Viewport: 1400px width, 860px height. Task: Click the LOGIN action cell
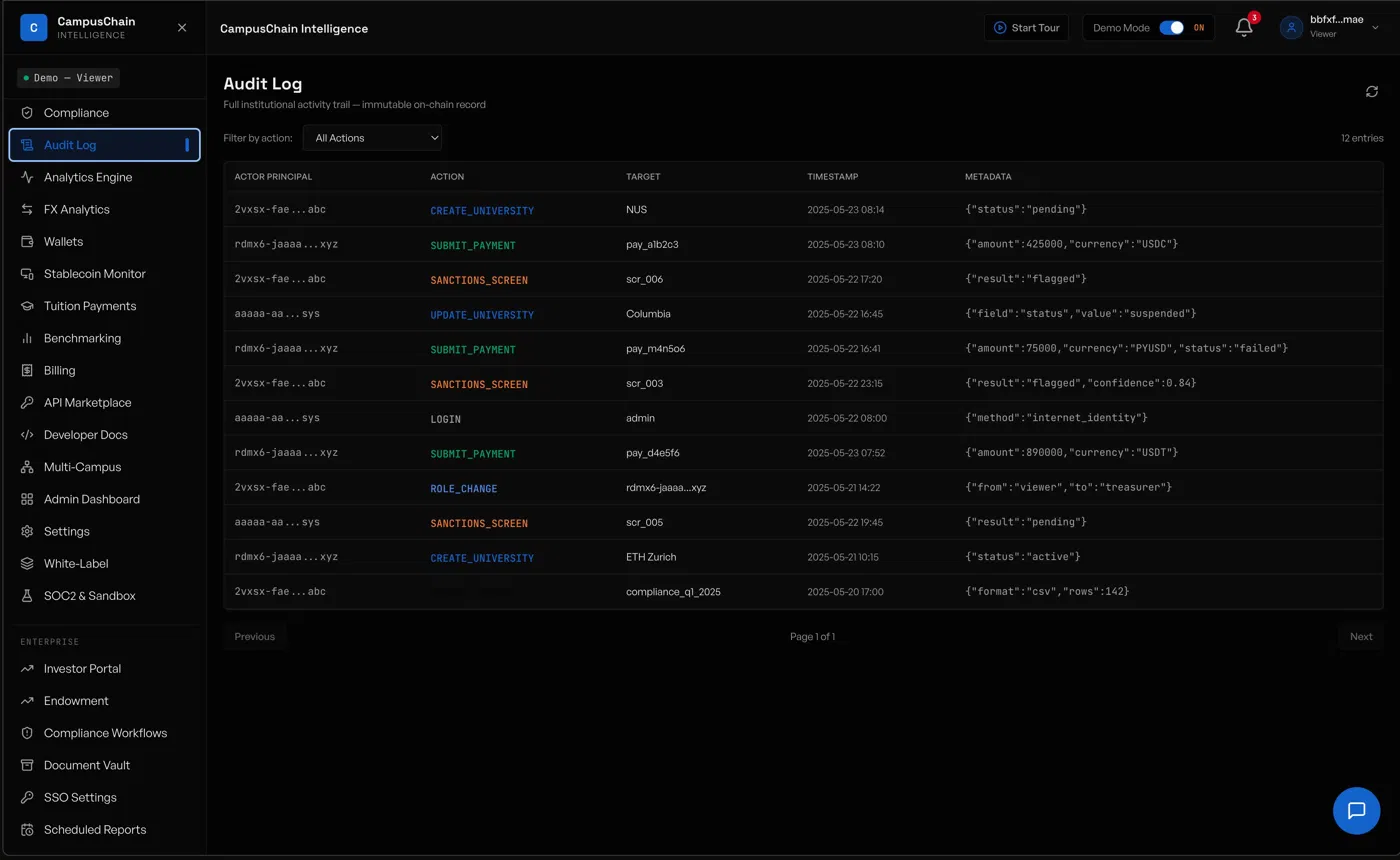[446, 419]
